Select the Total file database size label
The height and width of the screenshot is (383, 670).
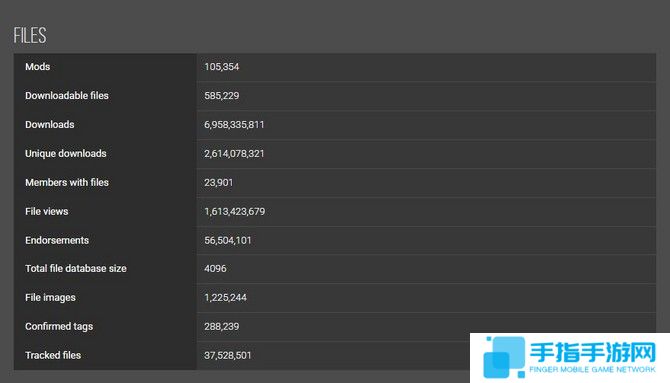[x=76, y=268]
